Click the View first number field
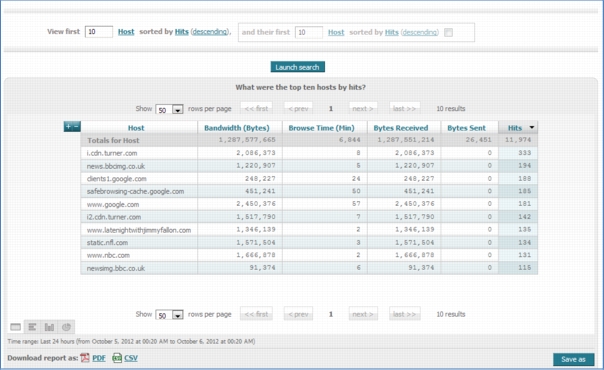 pyautogui.click(x=99, y=32)
